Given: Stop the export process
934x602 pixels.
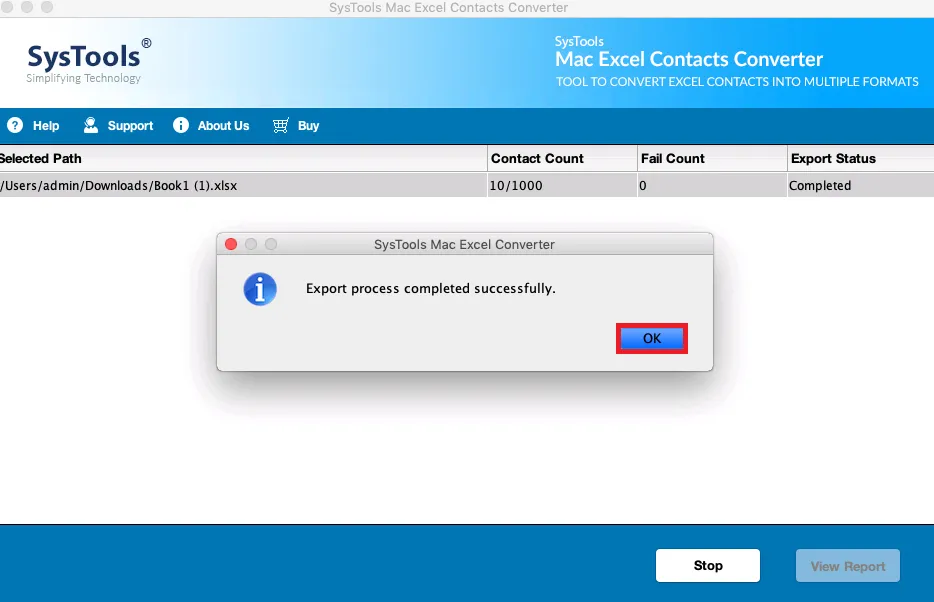Looking at the screenshot, I should pyautogui.click(x=708, y=565).
